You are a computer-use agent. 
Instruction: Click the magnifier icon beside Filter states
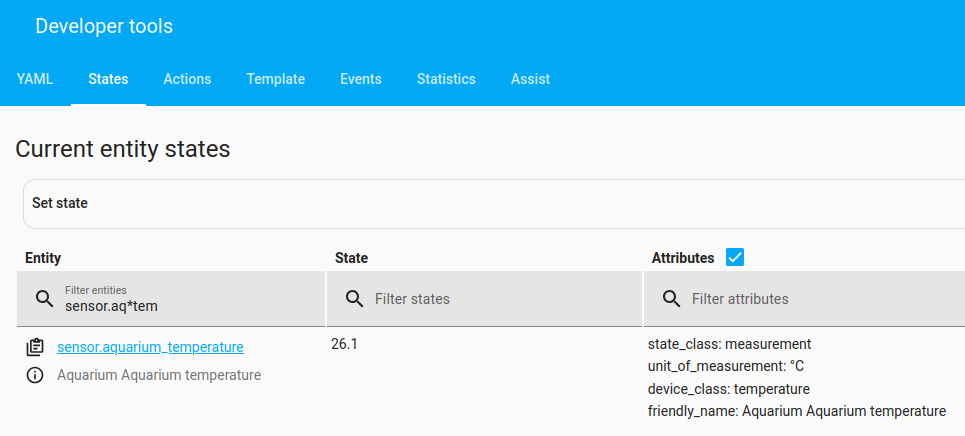(353, 298)
